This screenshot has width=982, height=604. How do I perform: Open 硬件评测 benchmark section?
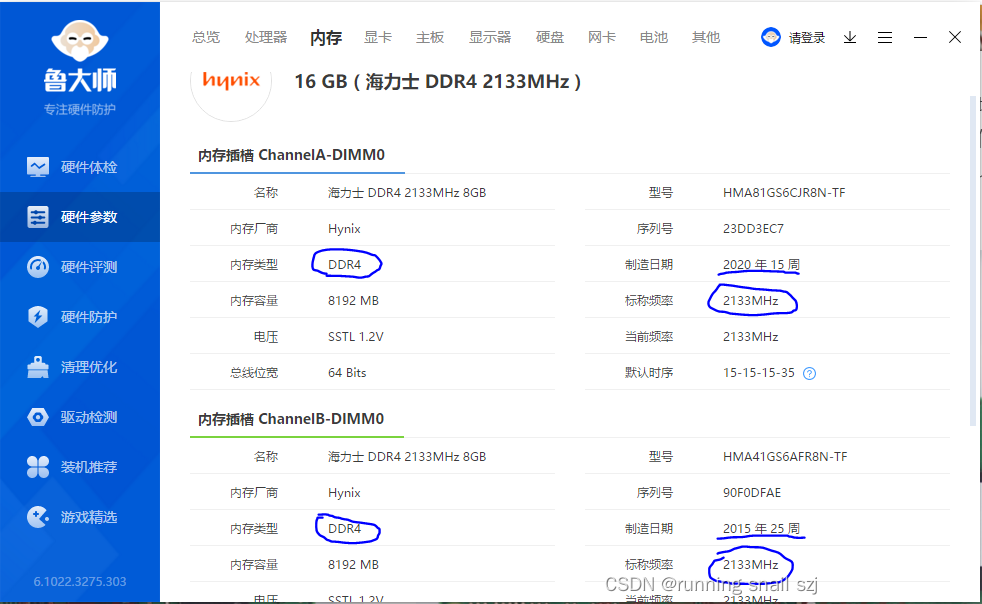click(x=80, y=267)
